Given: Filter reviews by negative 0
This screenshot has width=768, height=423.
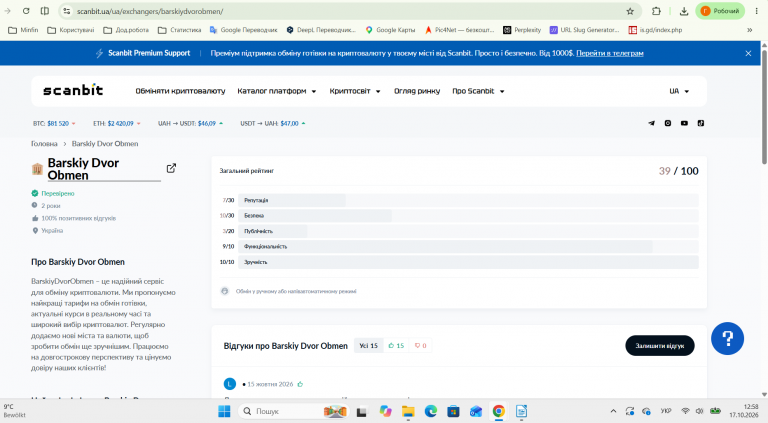Looking at the screenshot, I should (x=420, y=346).
